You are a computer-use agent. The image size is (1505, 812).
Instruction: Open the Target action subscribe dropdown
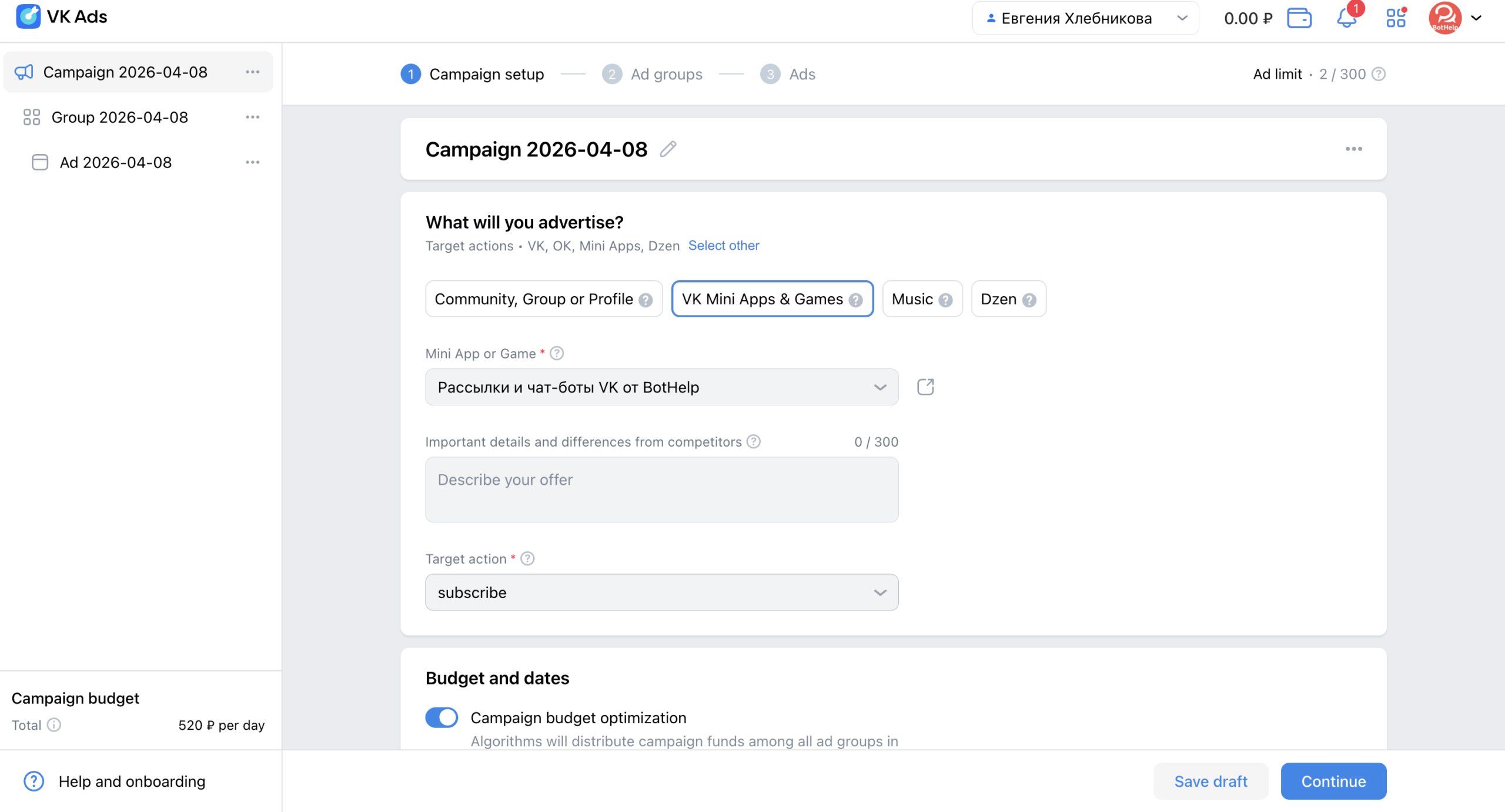click(x=661, y=592)
